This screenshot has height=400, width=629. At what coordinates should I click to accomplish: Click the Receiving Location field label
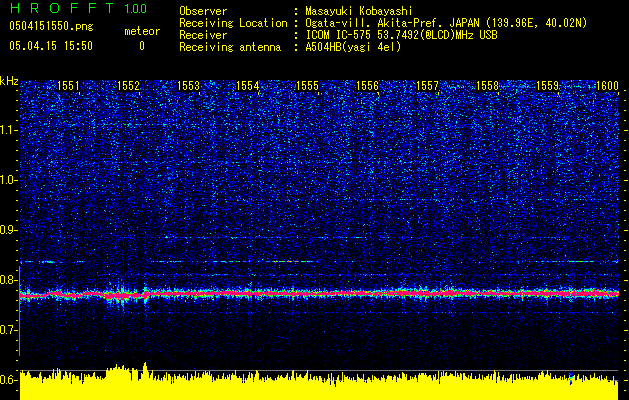pos(233,23)
